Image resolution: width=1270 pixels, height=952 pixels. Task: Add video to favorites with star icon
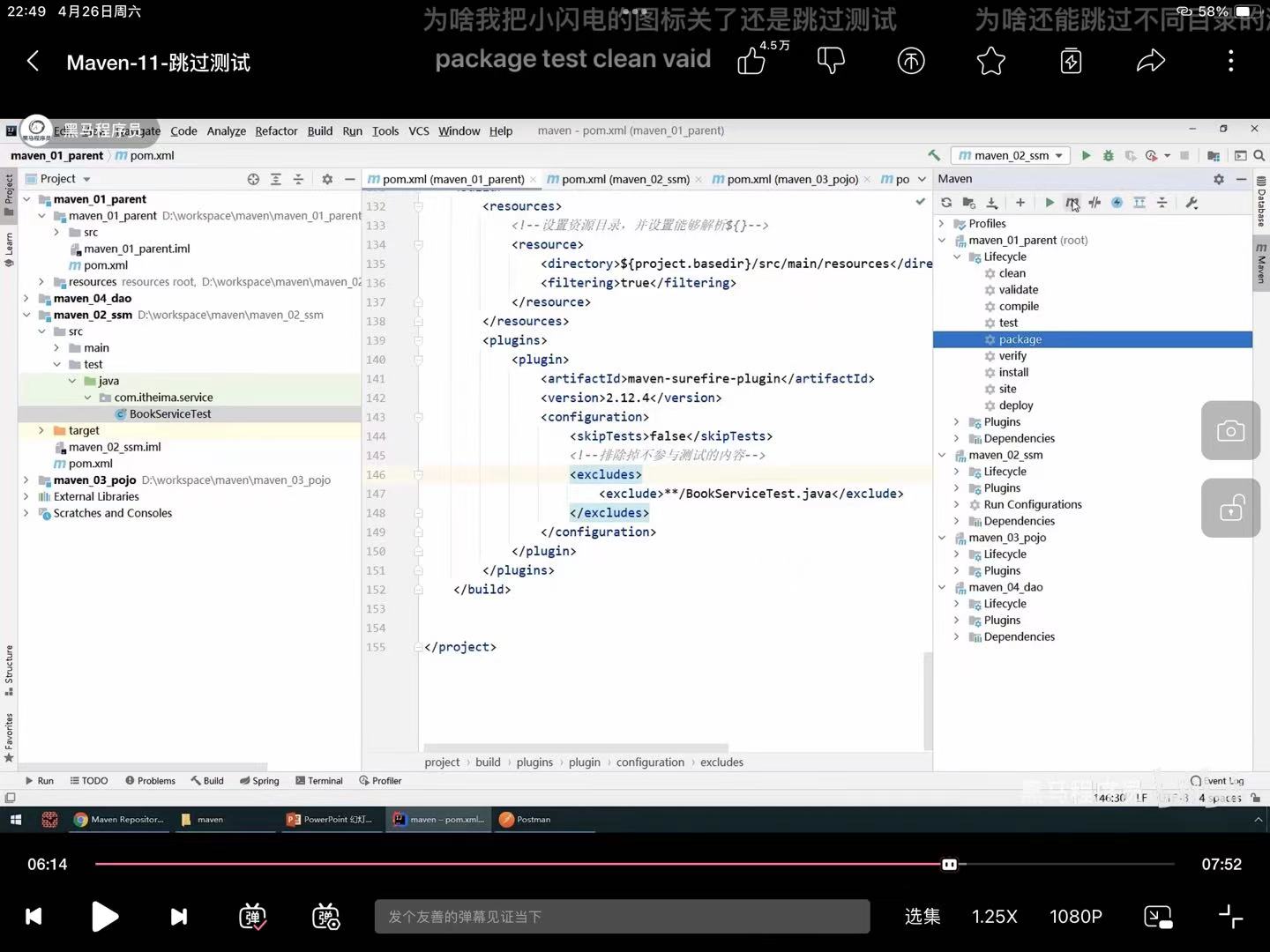pos(991,61)
